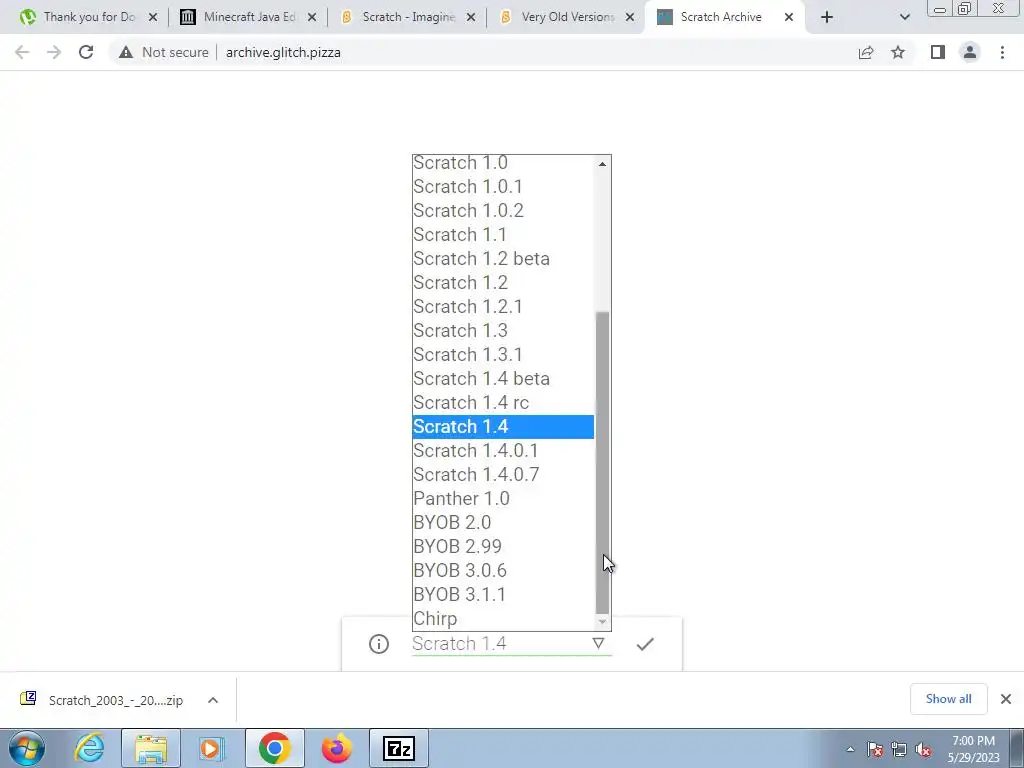The height and width of the screenshot is (768, 1024).
Task: Open Windows Media Player taskbar icon
Action: pyautogui.click(x=211, y=748)
